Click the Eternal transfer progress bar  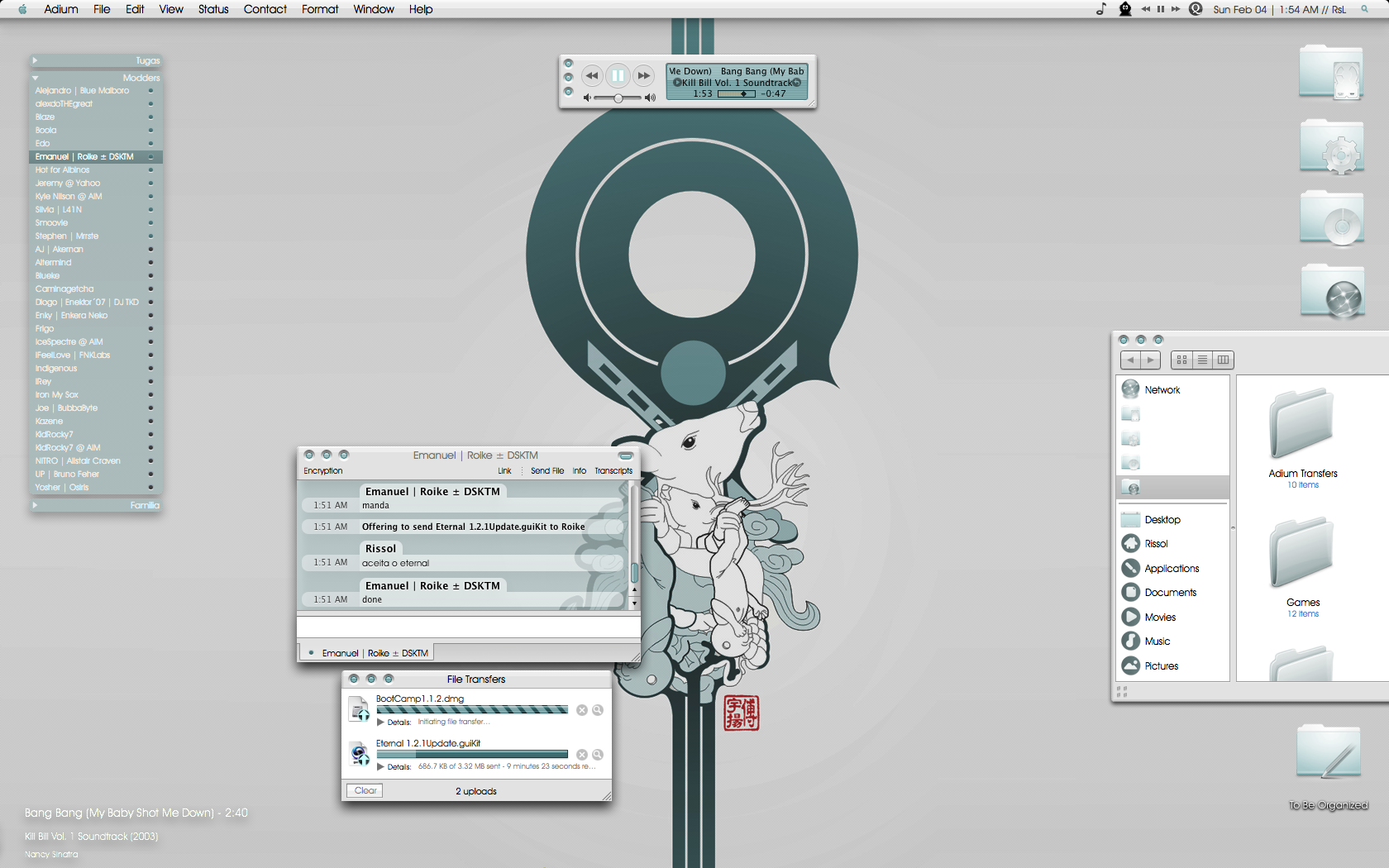pos(472,754)
